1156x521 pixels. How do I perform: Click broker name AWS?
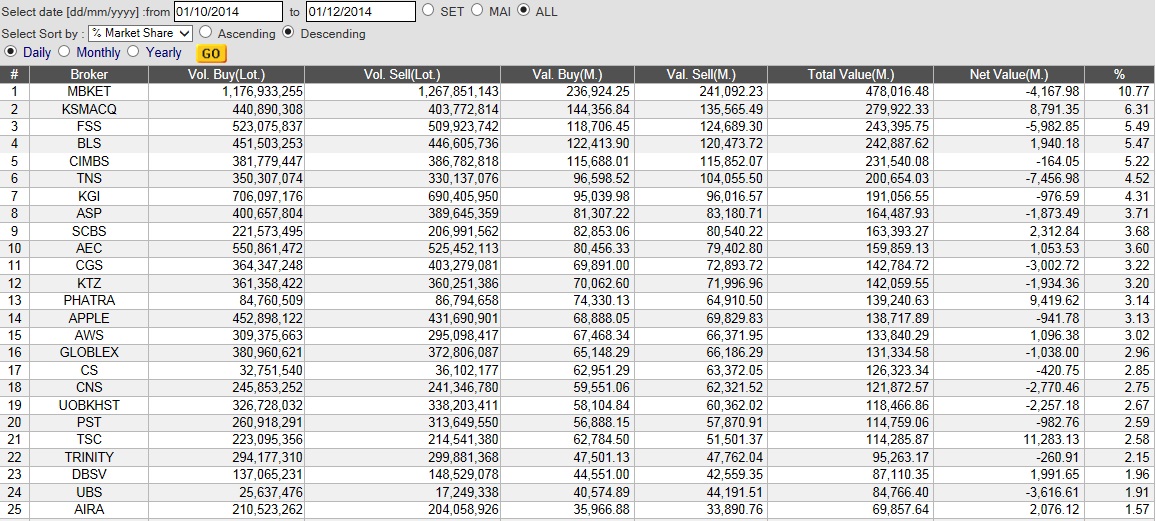89,335
